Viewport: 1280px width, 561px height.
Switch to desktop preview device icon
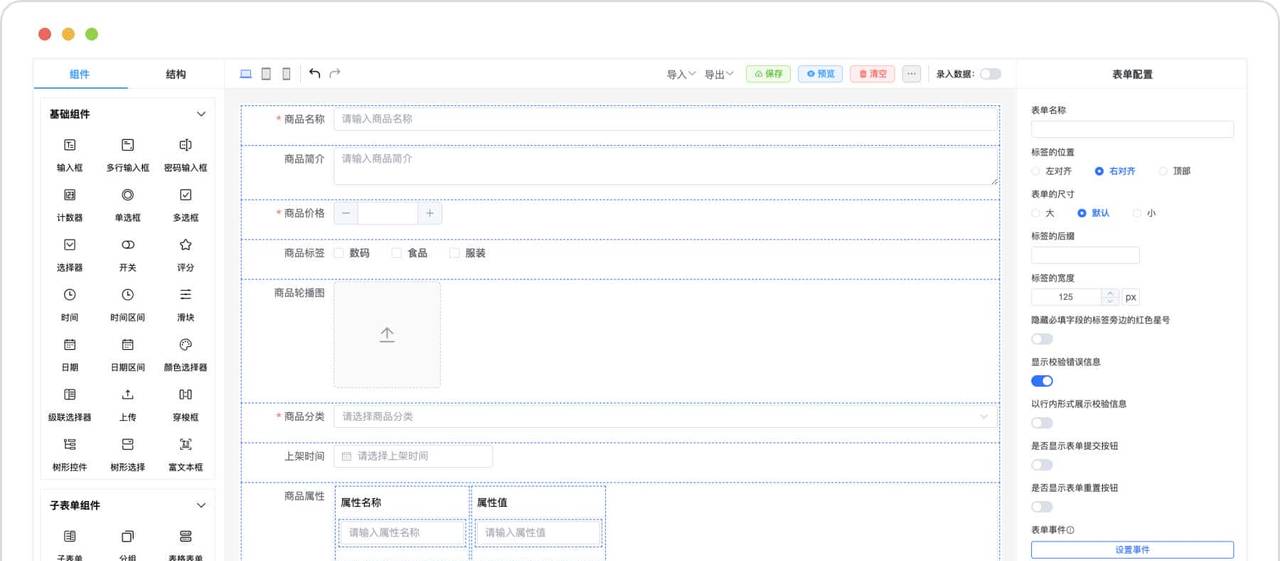click(x=246, y=74)
